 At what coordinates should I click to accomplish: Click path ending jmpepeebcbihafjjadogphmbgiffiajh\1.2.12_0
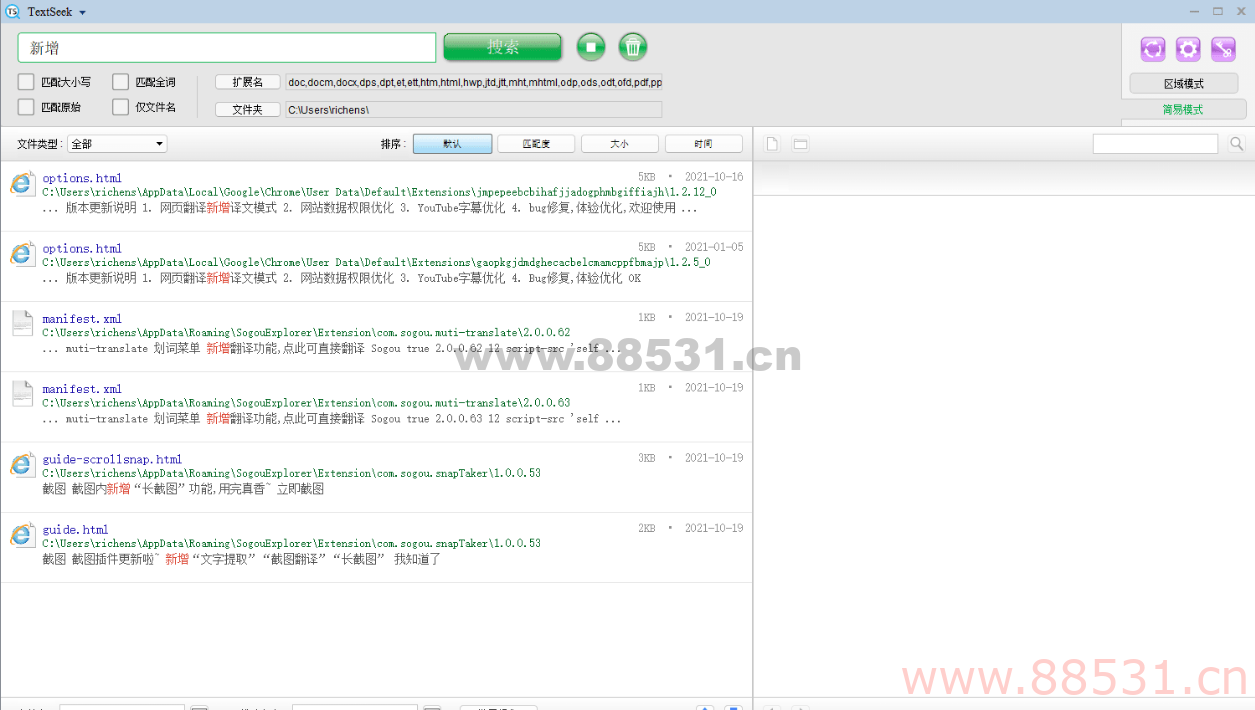379,192
